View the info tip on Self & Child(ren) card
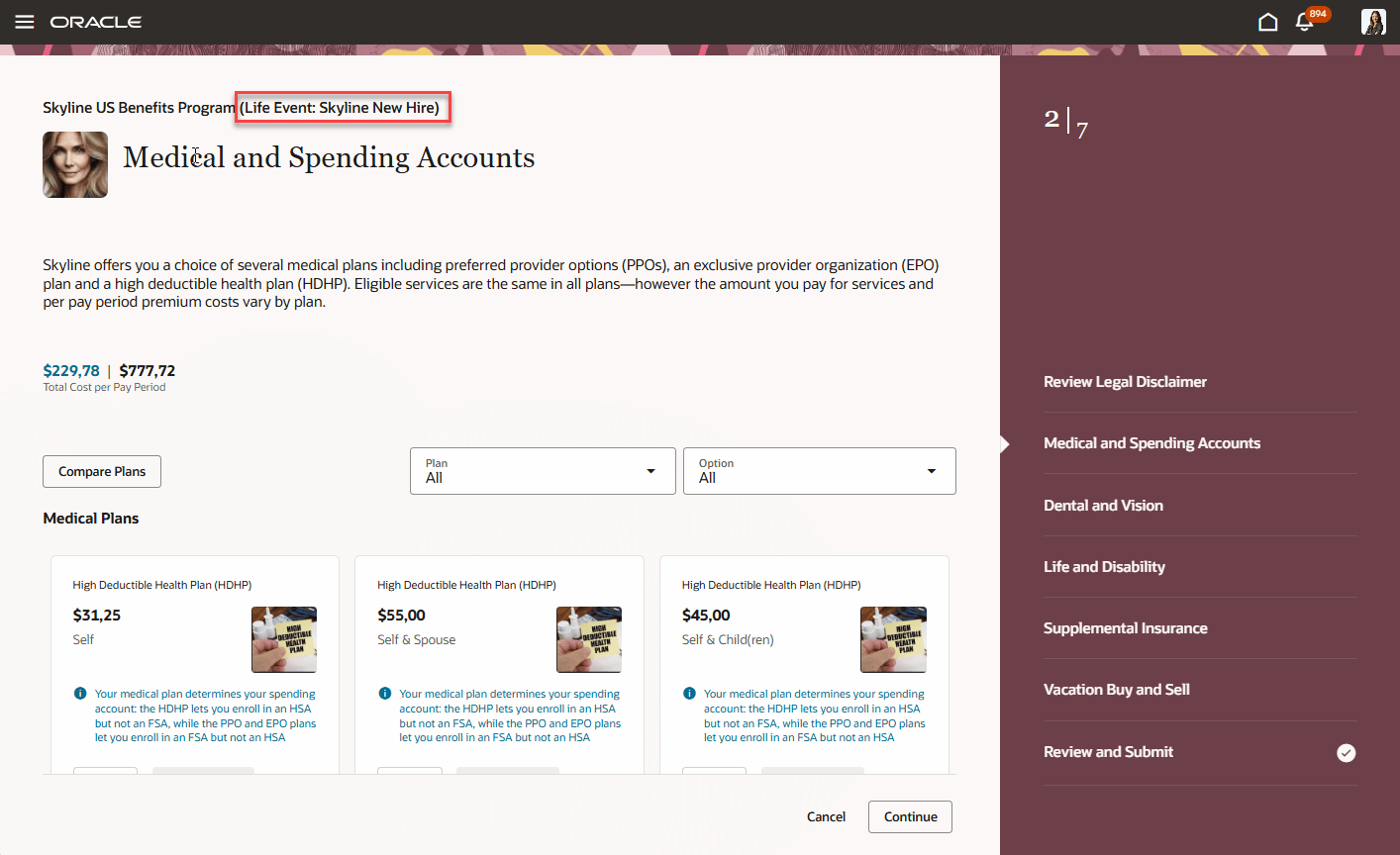 pyautogui.click(x=689, y=693)
